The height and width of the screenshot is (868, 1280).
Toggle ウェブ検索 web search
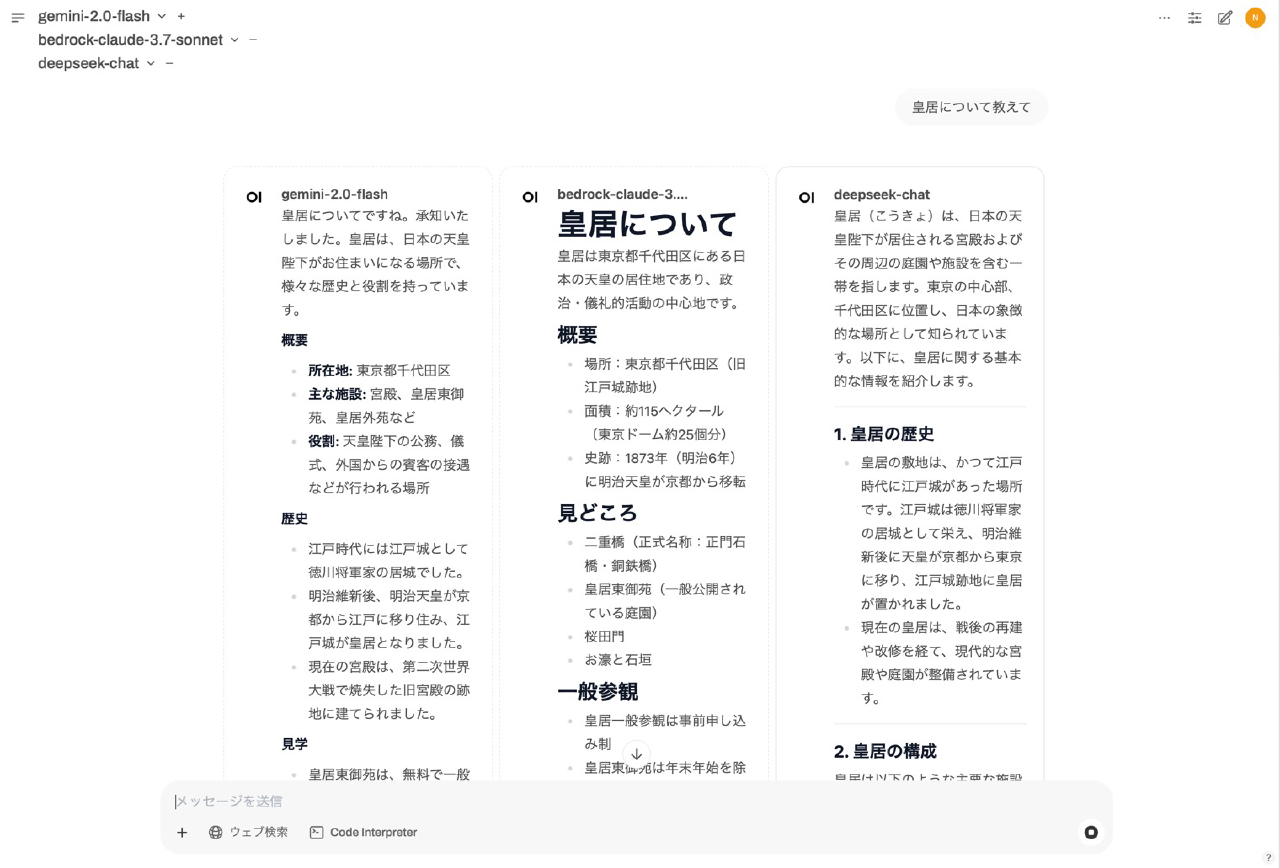pyautogui.click(x=248, y=832)
